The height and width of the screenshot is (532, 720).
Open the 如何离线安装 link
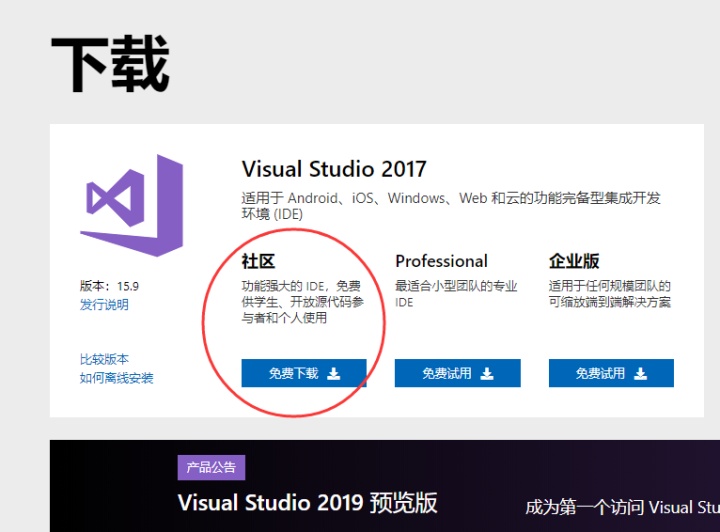116,378
